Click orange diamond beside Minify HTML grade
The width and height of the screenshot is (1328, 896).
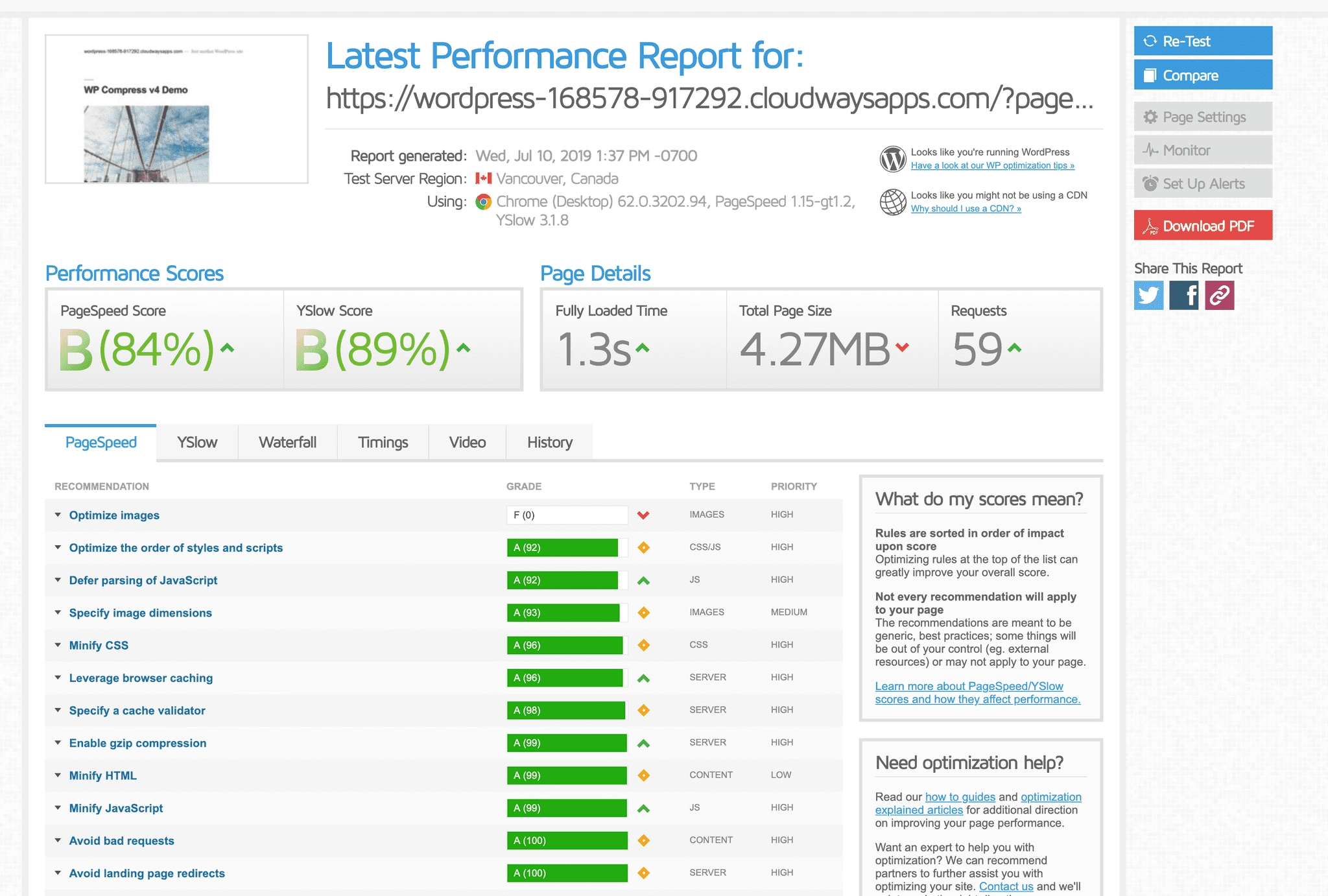point(643,775)
